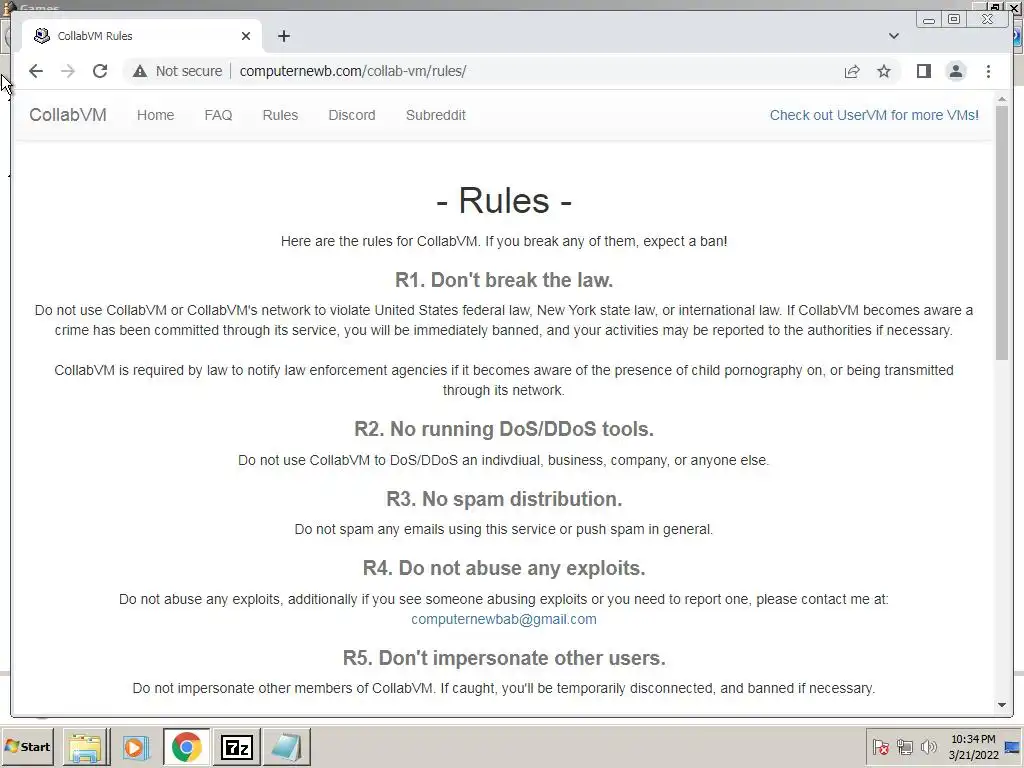1024x768 pixels.
Task: Click the computernewbab@gmail.com email link
Action: [504, 619]
